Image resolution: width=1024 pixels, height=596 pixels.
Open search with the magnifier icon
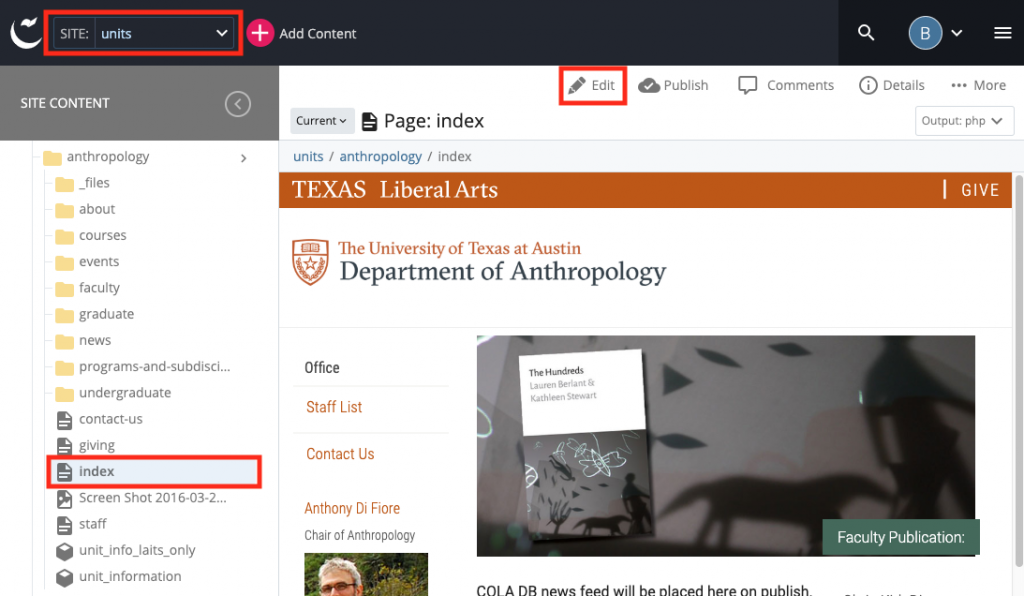(866, 33)
